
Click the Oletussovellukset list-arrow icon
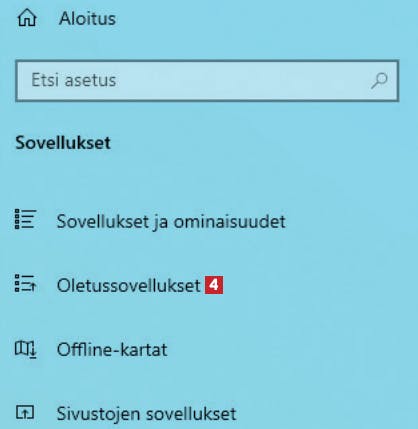point(25,283)
